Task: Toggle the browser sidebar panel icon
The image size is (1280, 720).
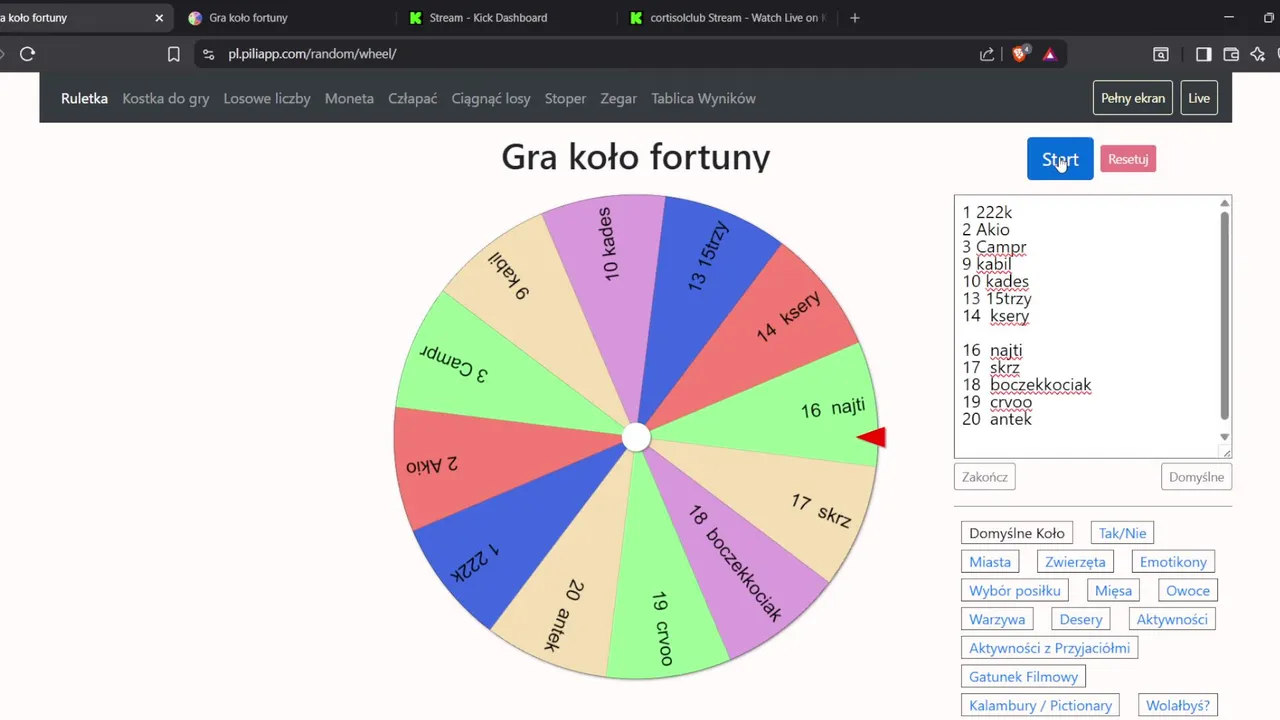Action: 1204,54
